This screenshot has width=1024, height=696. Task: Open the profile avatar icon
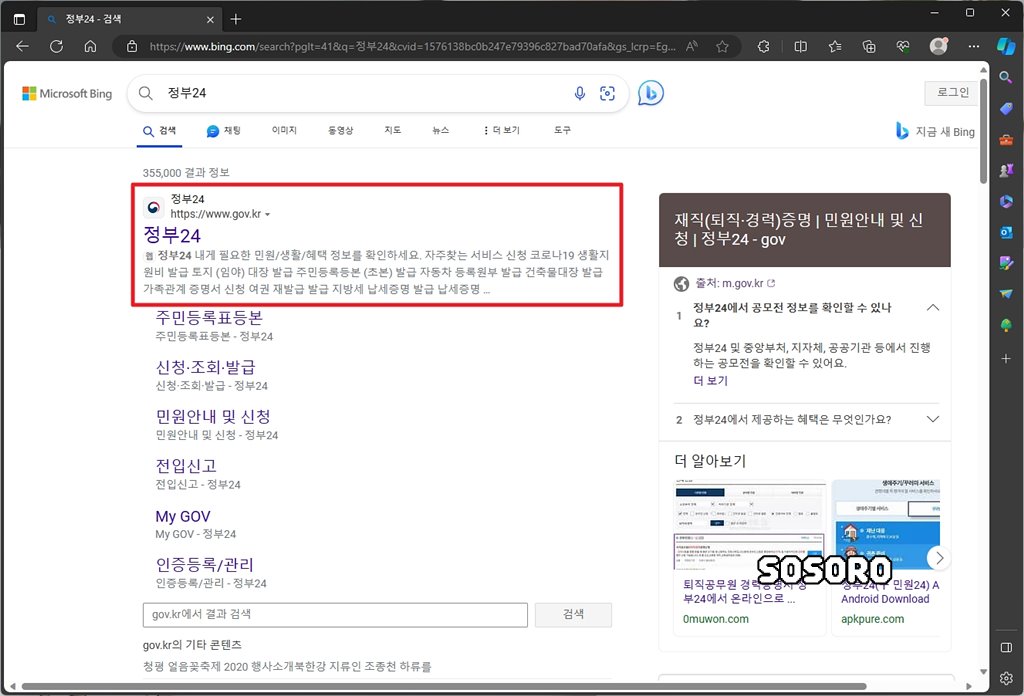coord(938,46)
